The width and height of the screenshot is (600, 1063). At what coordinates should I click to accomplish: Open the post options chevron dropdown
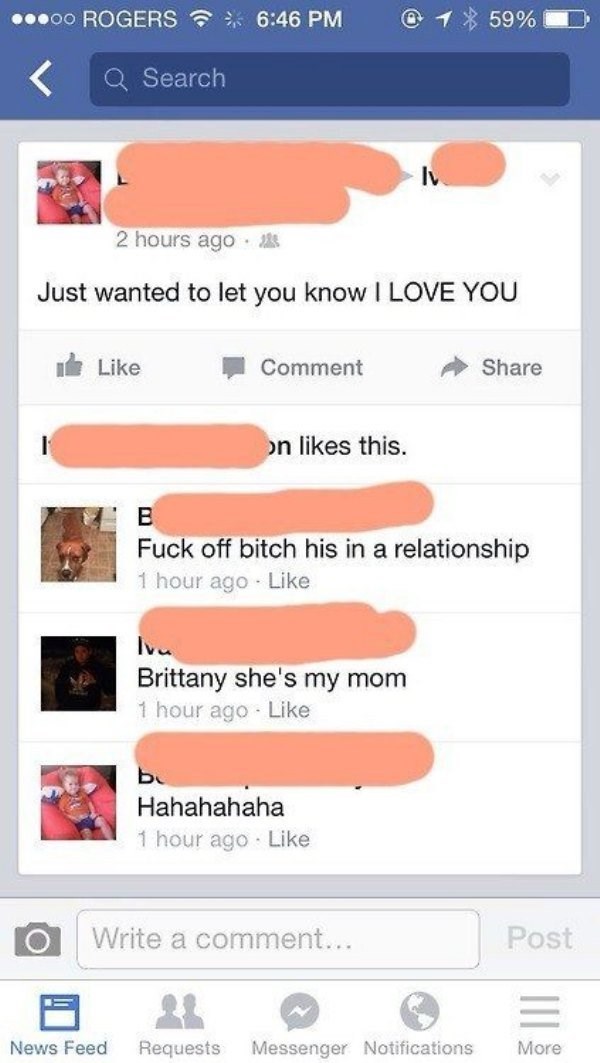pos(548,179)
